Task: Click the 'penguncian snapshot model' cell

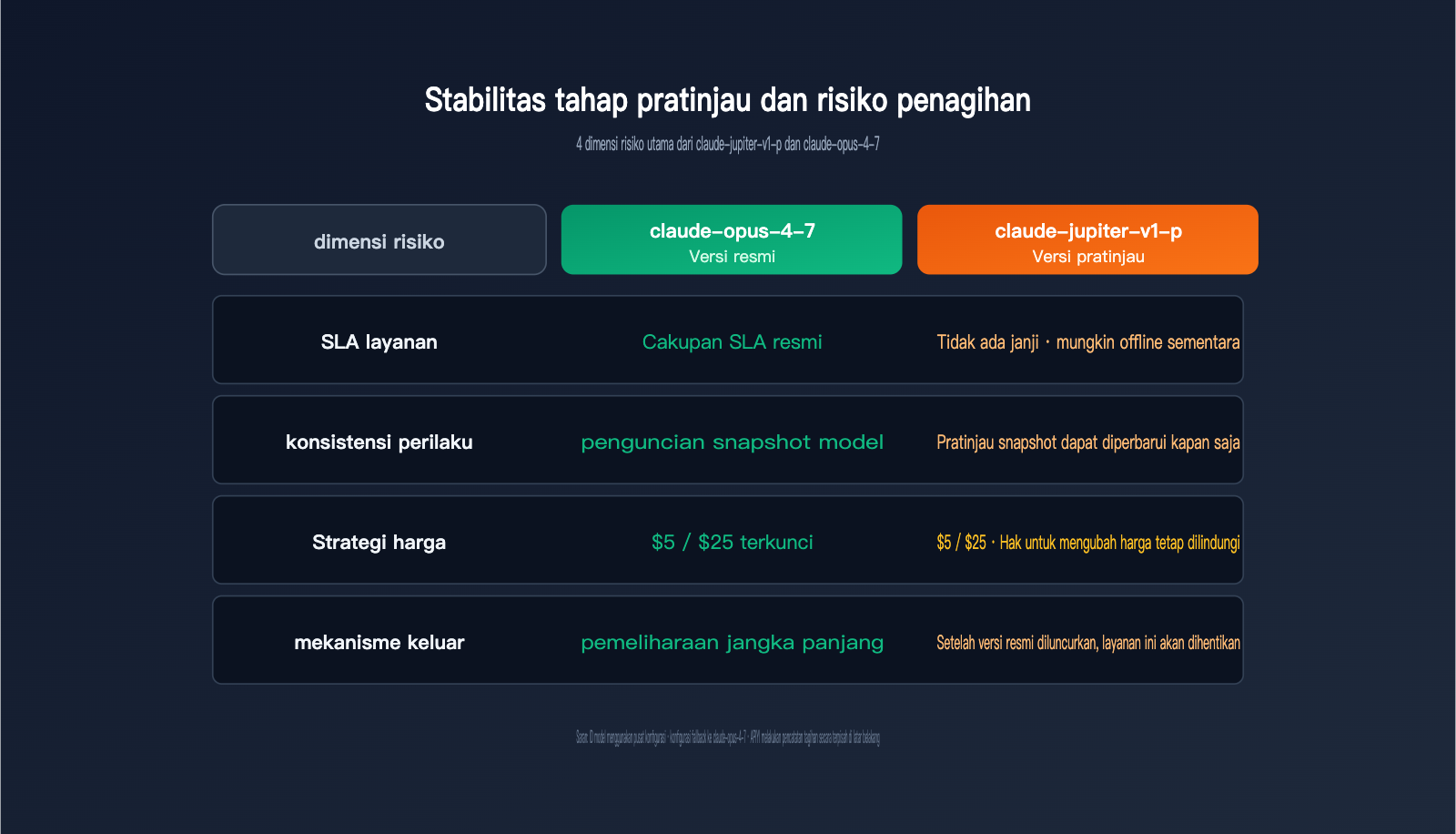Action: pos(732,442)
